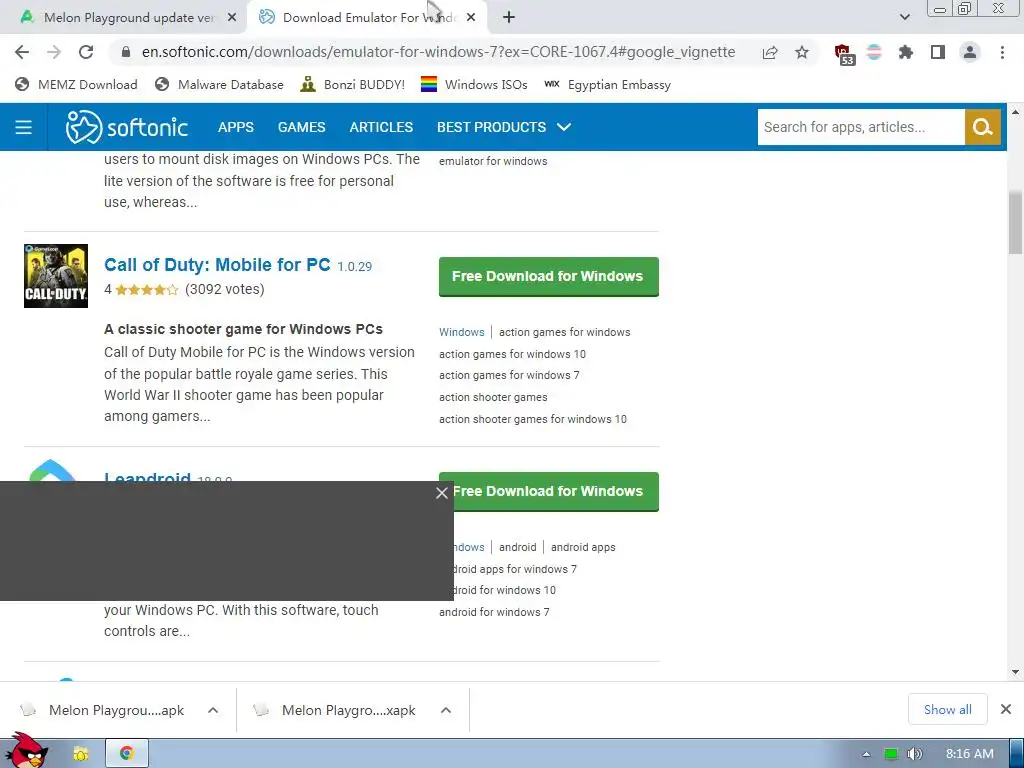
Task: Expand options for the .xapk download
Action: tap(446, 710)
